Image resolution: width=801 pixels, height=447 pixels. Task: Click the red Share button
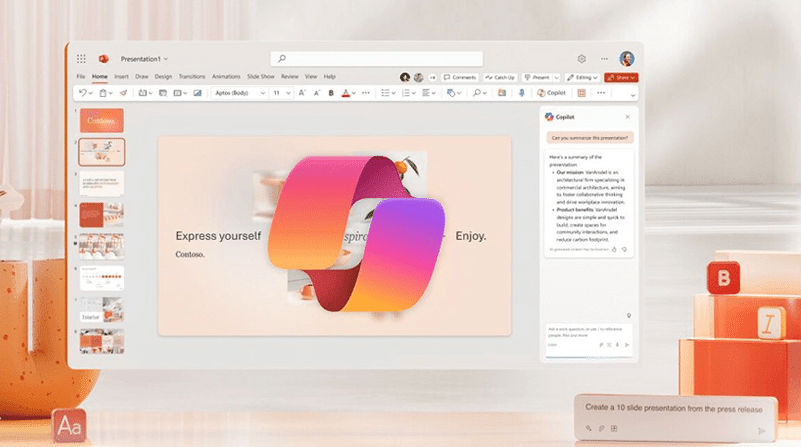coord(621,78)
